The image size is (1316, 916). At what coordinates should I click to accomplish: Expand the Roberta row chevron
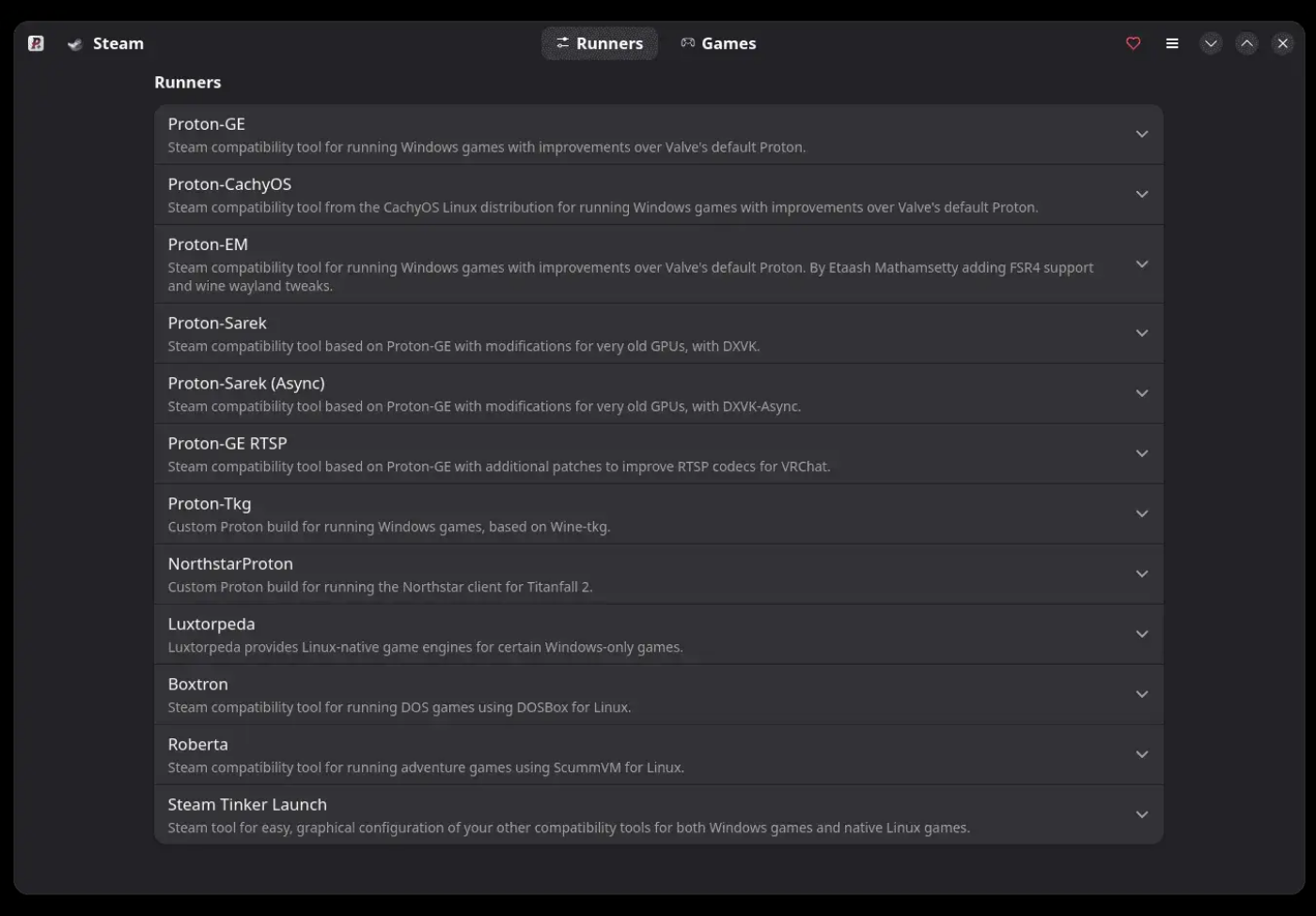pos(1142,754)
